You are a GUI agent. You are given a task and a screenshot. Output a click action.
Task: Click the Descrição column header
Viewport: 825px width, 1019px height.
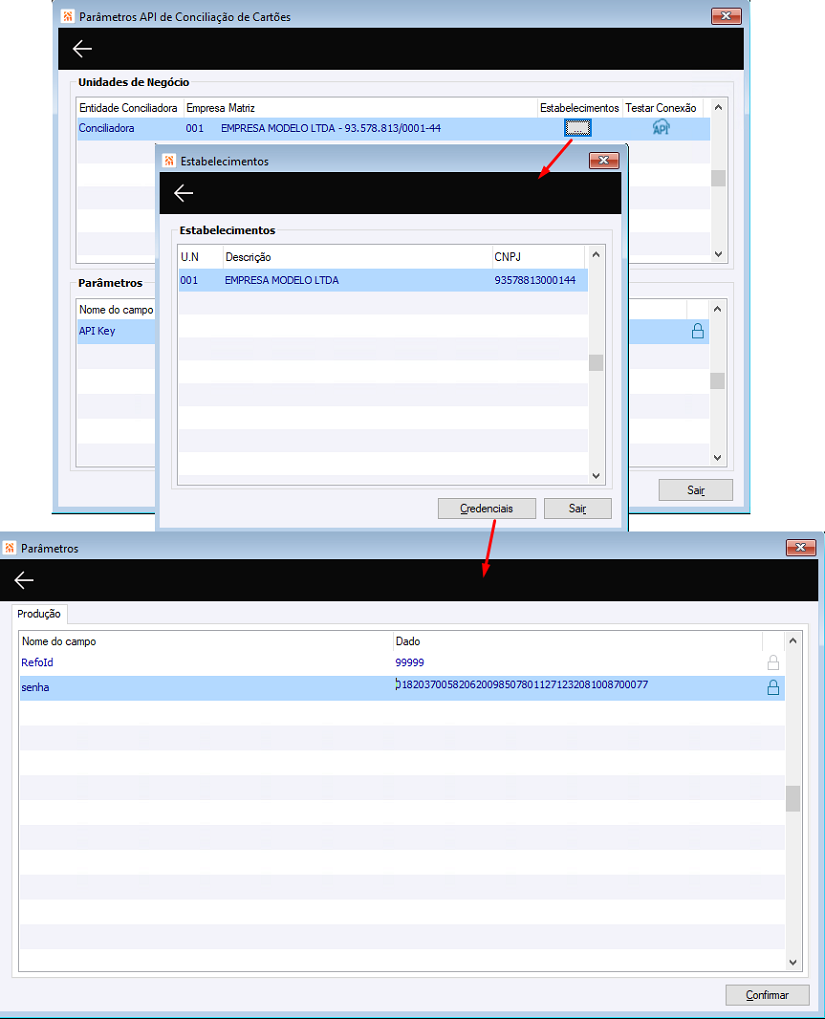(x=248, y=257)
